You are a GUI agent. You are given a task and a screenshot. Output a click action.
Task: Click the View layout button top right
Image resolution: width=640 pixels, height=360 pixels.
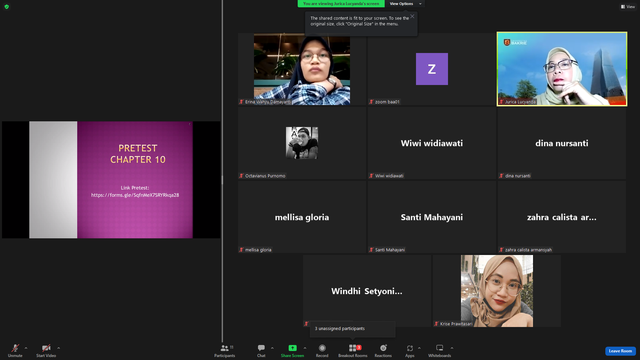pyautogui.click(x=628, y=7)
